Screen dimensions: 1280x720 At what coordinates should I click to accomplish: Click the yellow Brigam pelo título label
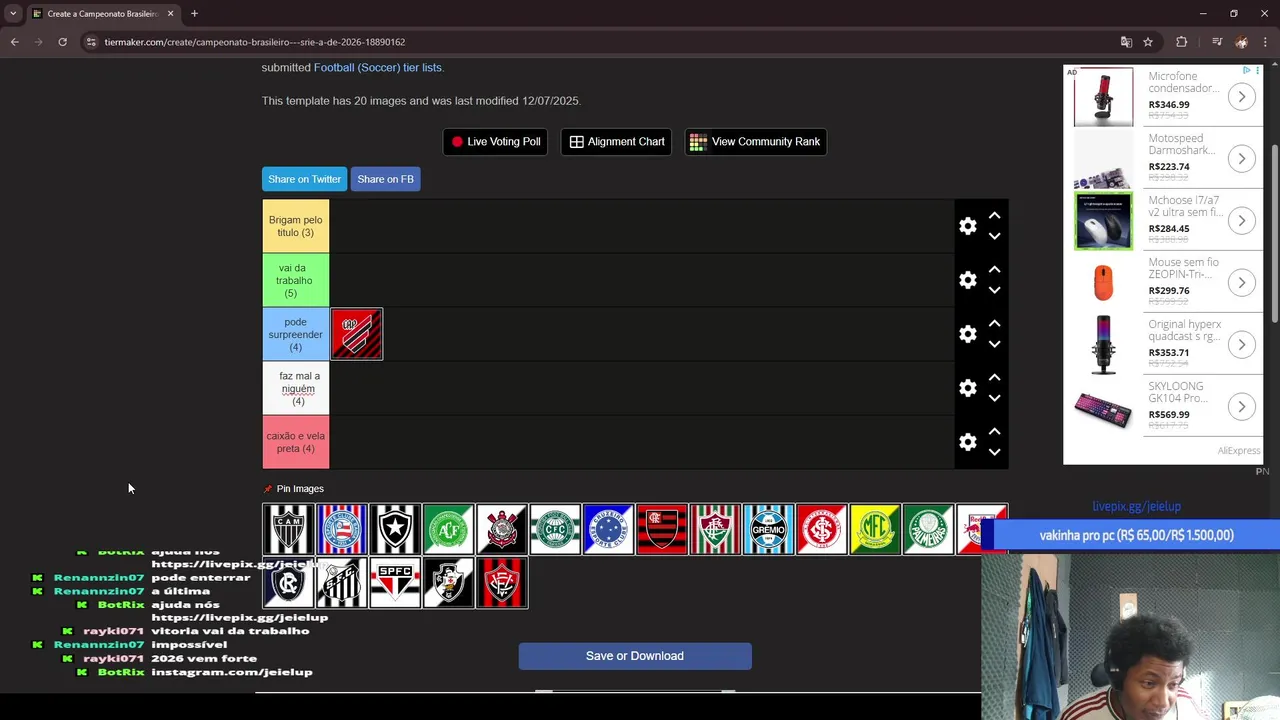[295, 226]
